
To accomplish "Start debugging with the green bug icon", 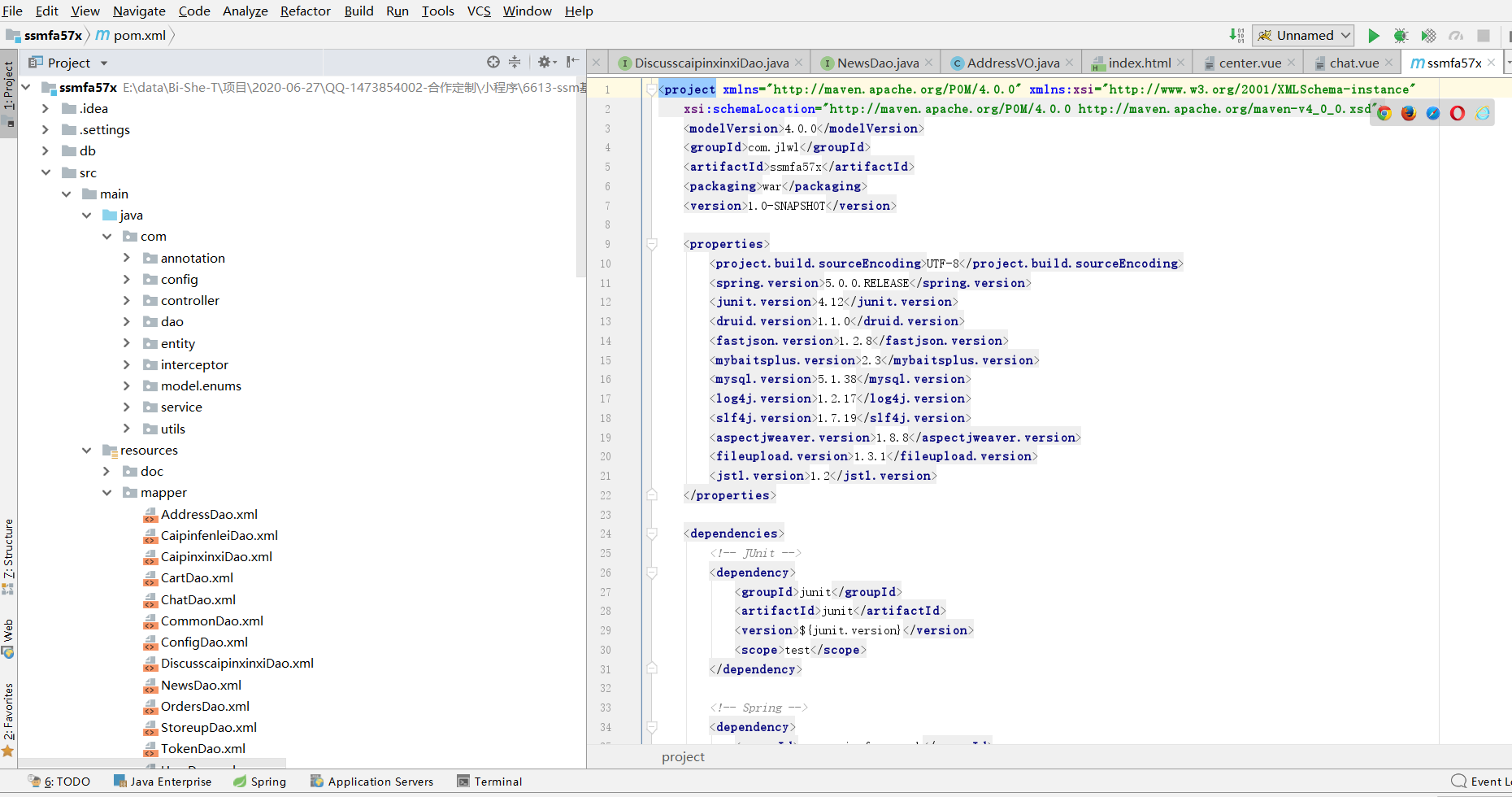I will 1401,36.
